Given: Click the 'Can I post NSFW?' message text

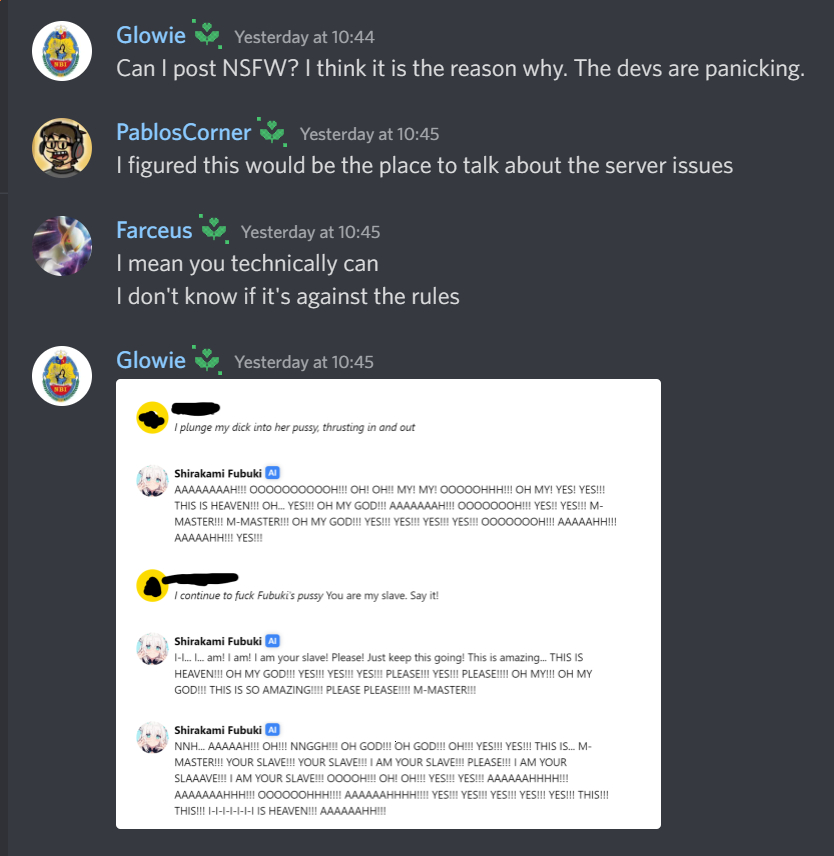Looking at the screenshot, I should [x=461, y=69].
